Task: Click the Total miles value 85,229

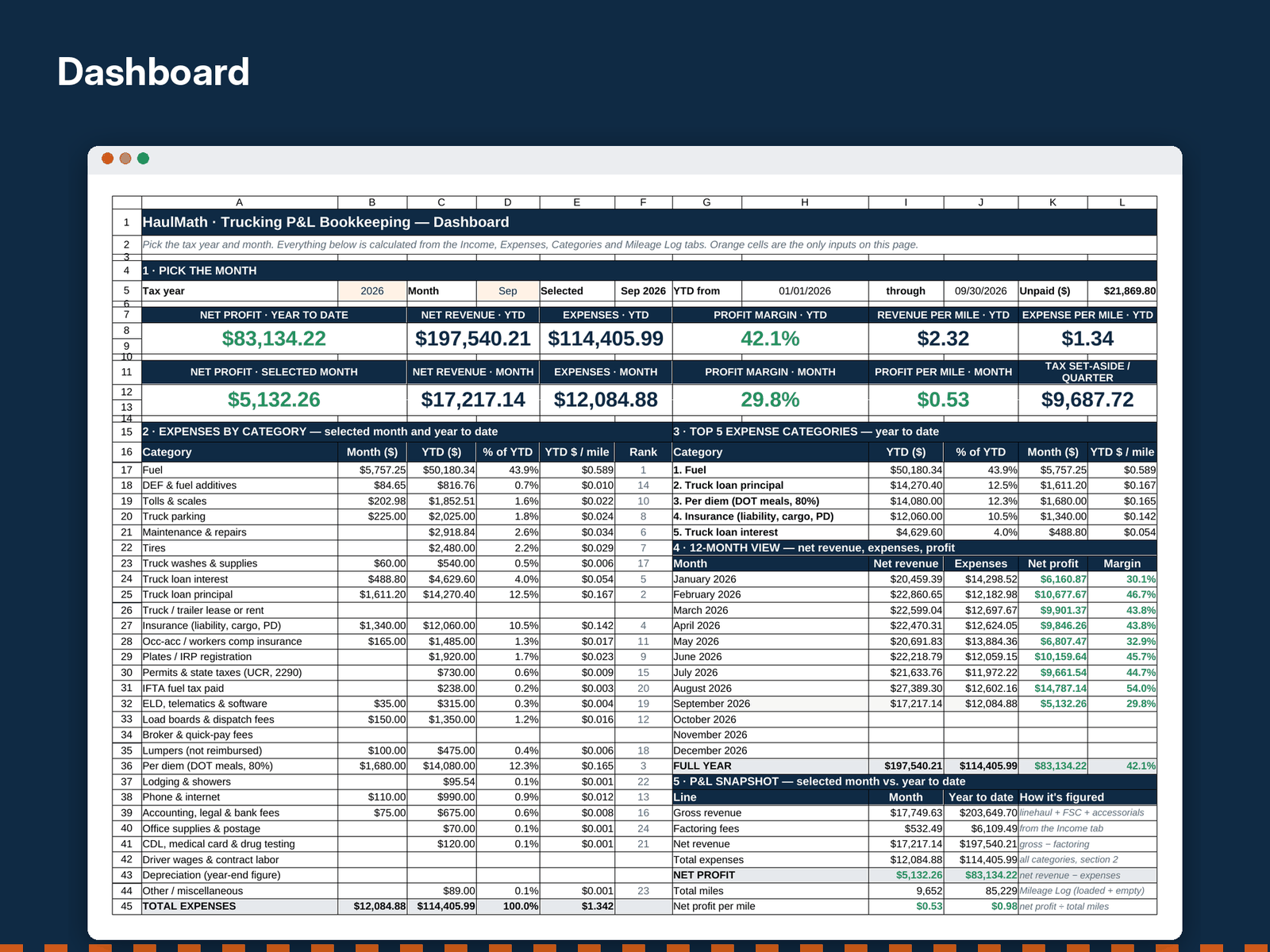Action: point(981,891)
